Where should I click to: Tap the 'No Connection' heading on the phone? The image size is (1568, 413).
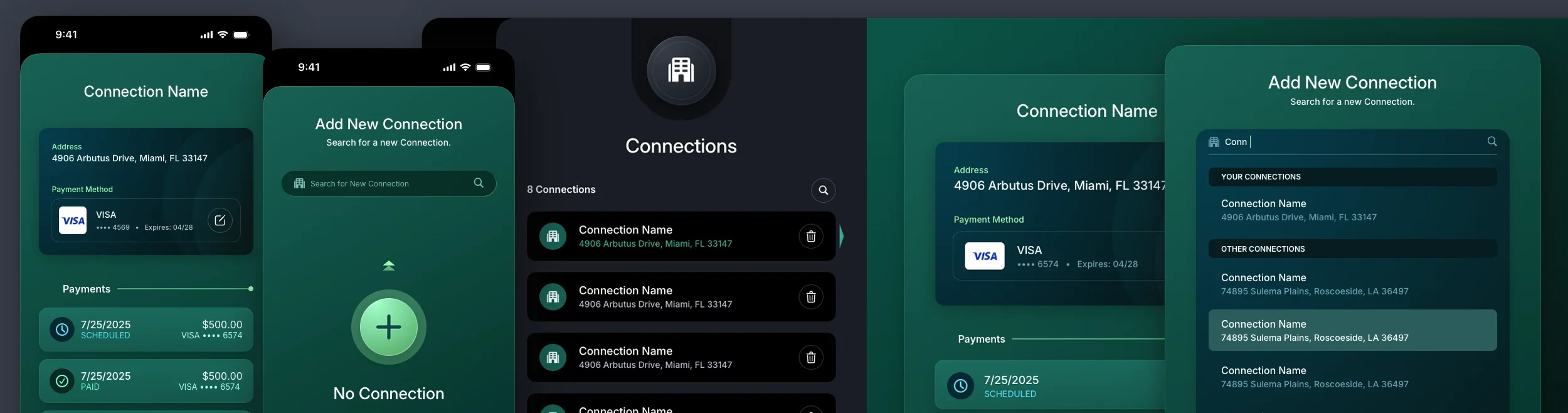click(389, 394)
